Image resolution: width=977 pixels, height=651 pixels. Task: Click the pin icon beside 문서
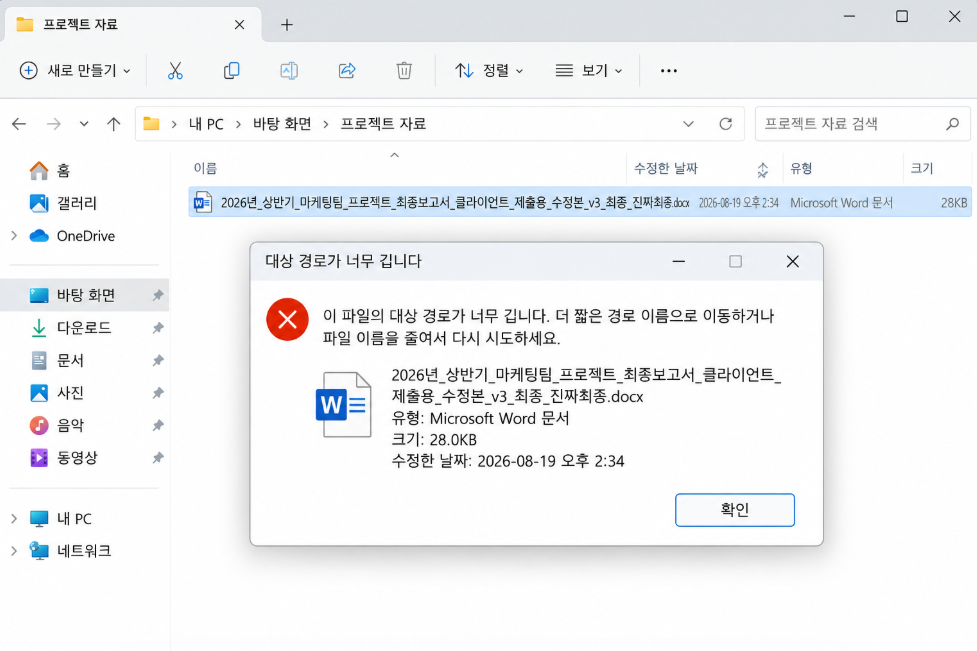(x=158, y=360)
